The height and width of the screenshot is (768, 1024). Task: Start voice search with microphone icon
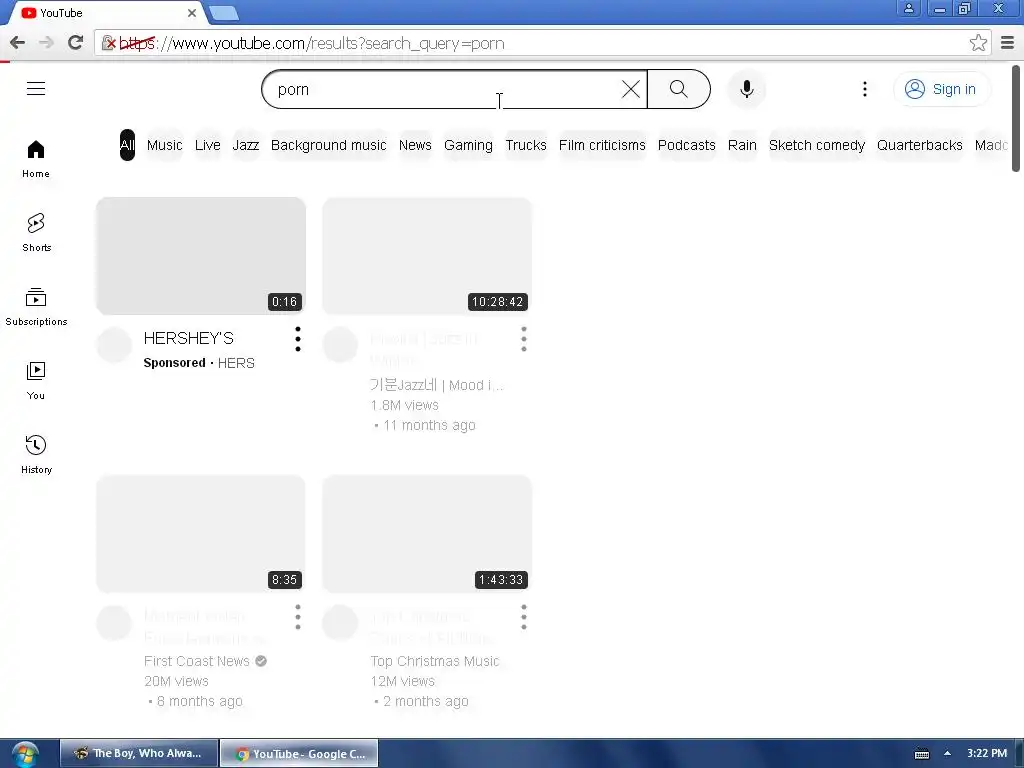pos(746,89)
